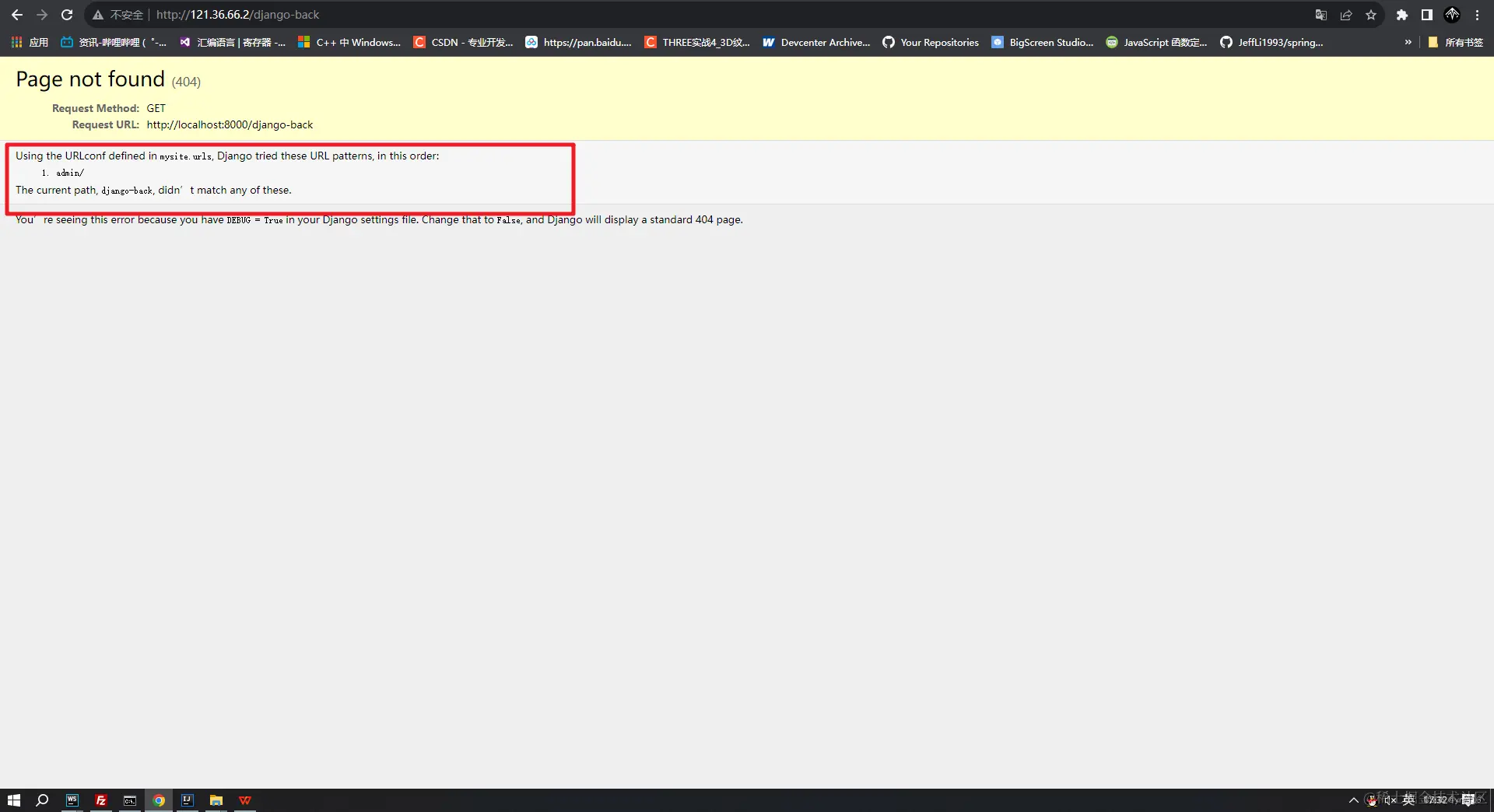Screen dimensions: 1494x812
Task: Go back with the browser back arrow
Action: pos(17,15)
